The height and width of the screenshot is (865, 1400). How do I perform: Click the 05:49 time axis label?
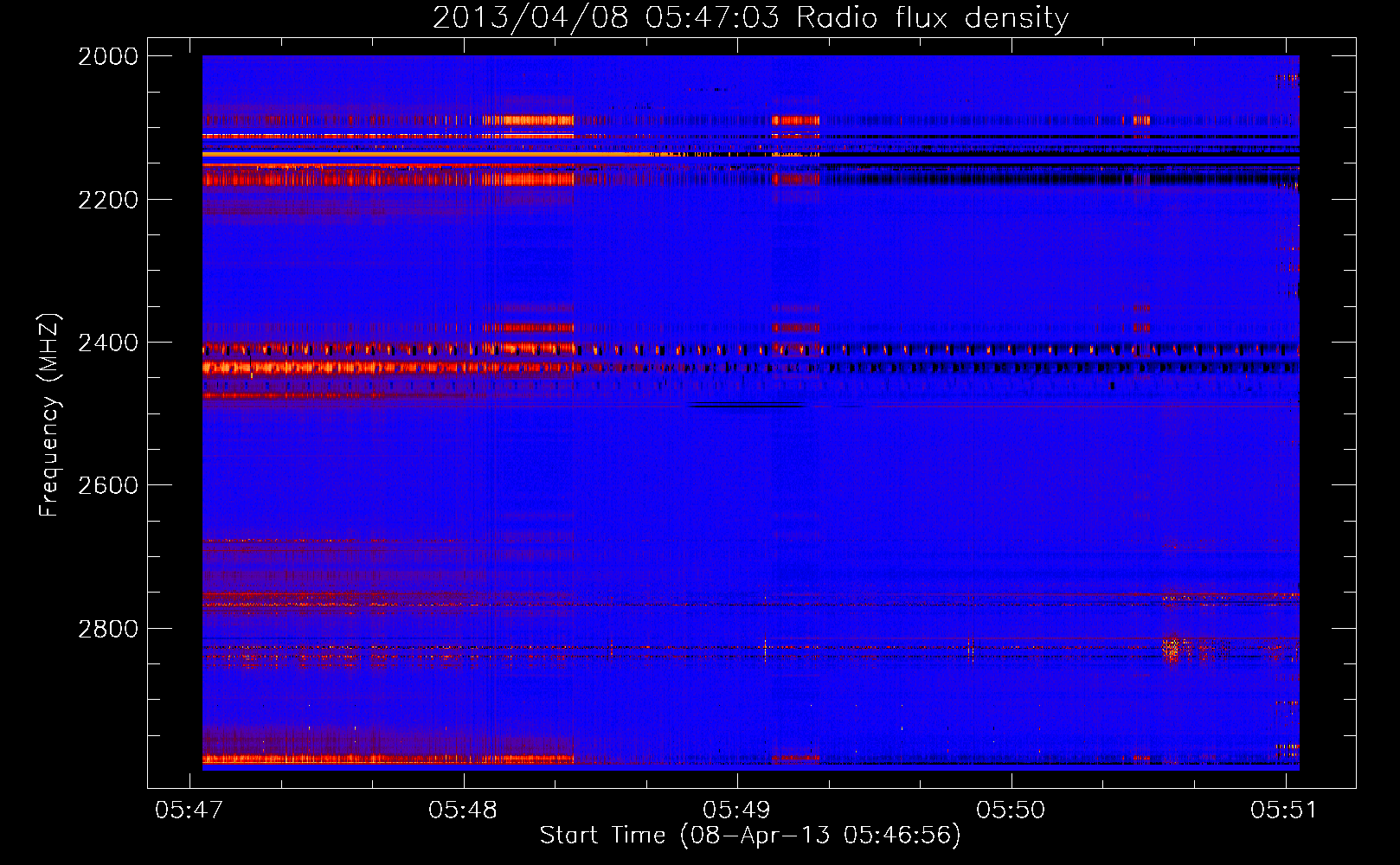tap(736, 810)
